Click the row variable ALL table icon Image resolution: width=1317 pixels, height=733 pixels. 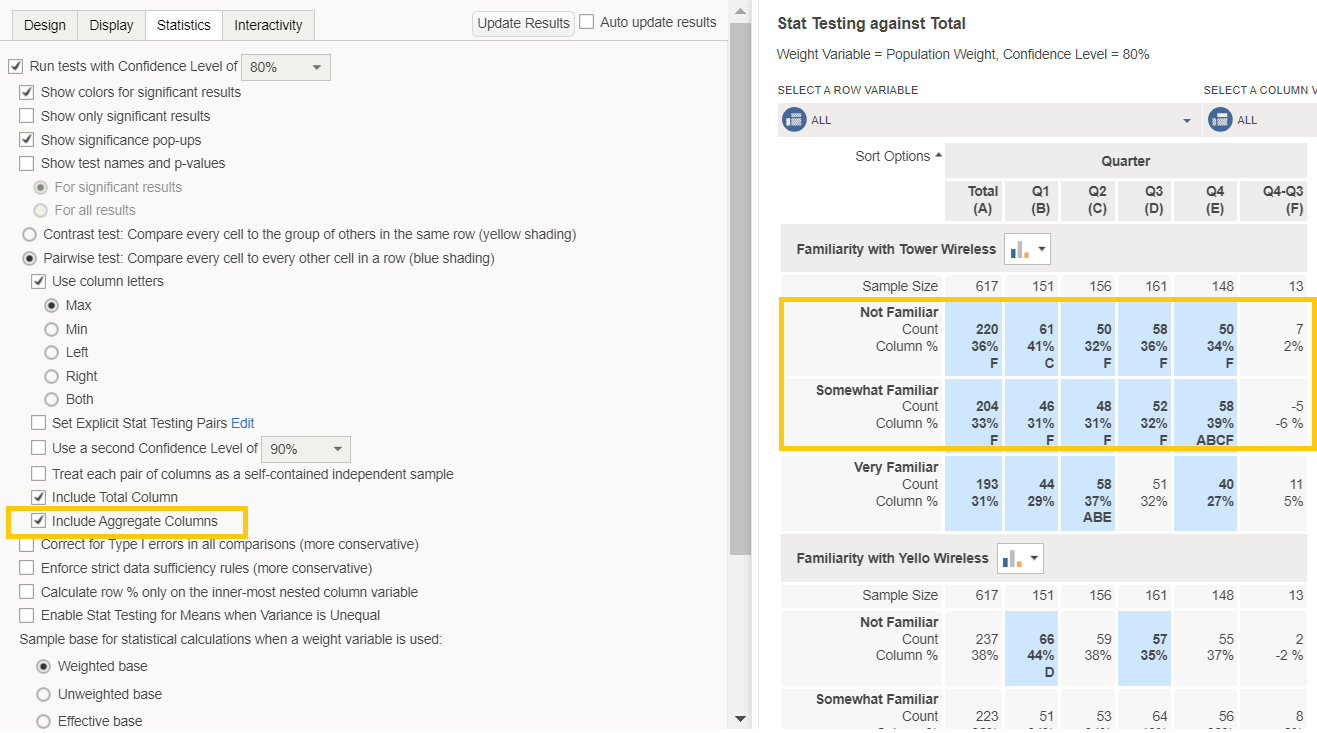point(794,120)
